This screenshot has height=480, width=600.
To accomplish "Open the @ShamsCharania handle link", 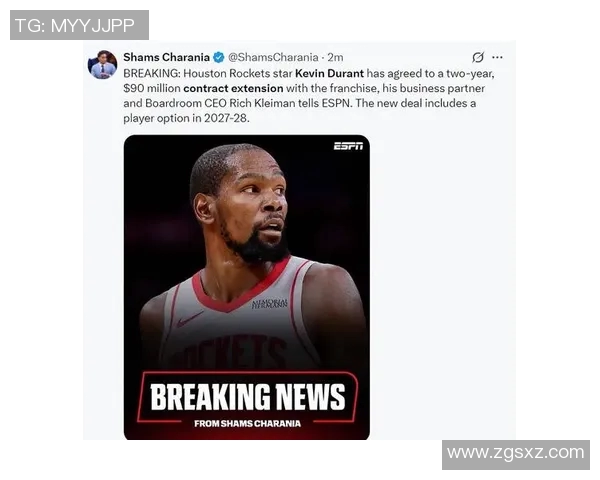I will coord(273,57).
